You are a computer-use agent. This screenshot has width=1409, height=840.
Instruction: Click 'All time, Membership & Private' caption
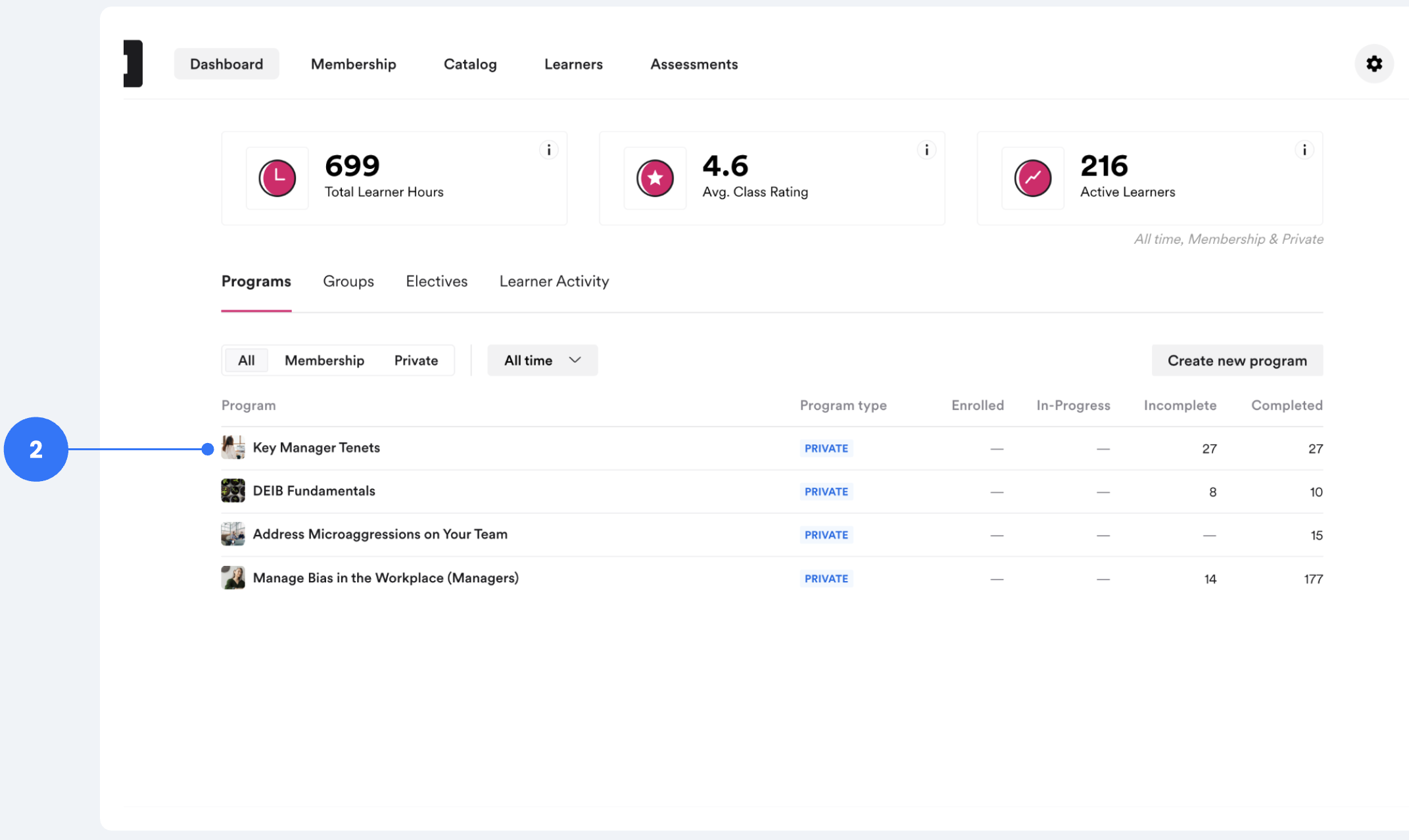[1229, 239]
